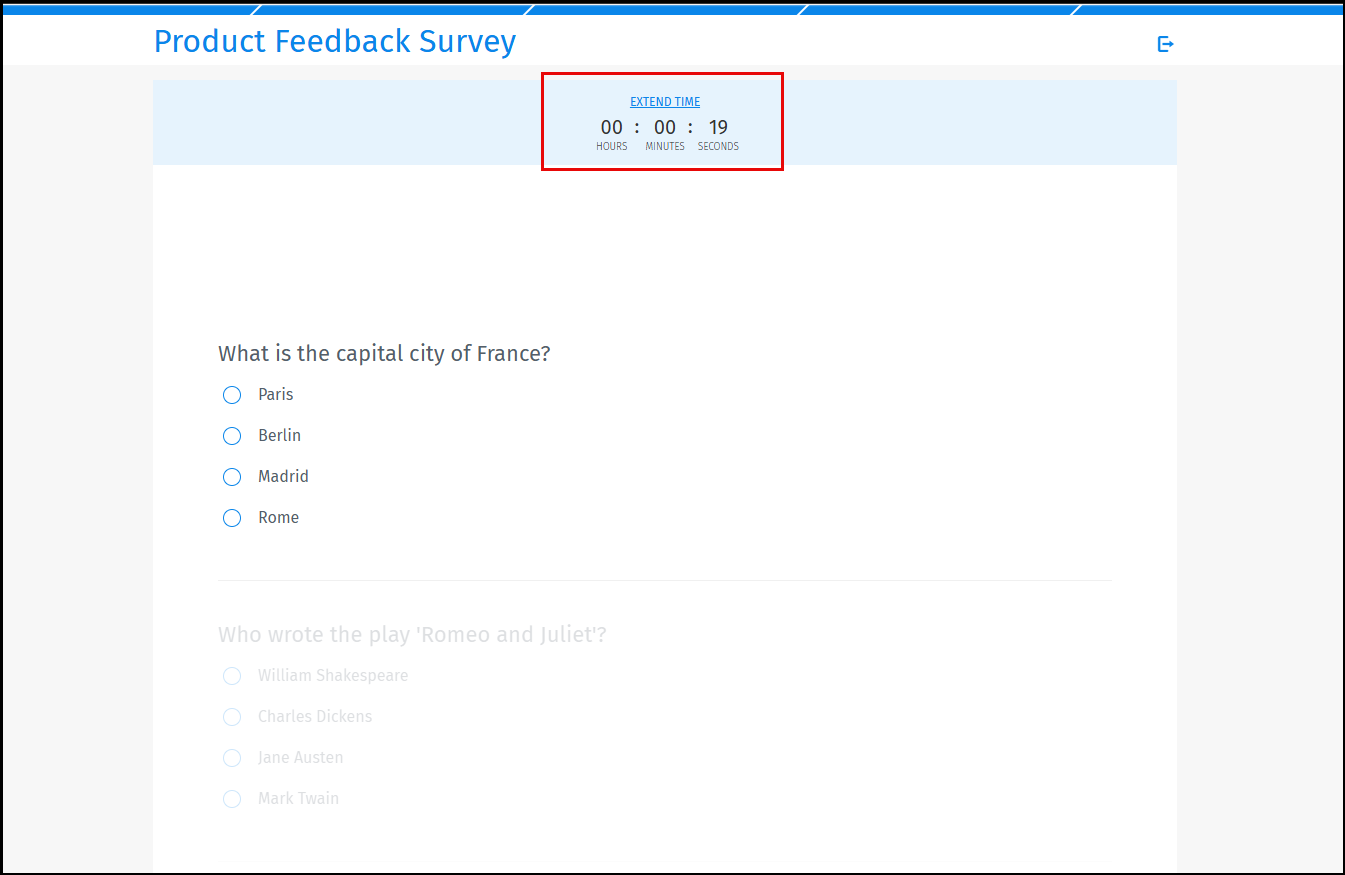Image resolution: width=1345 pixels, height=875 pixels.
Task: Click the Charles Dickens option circle
Action: click(232, 717)
